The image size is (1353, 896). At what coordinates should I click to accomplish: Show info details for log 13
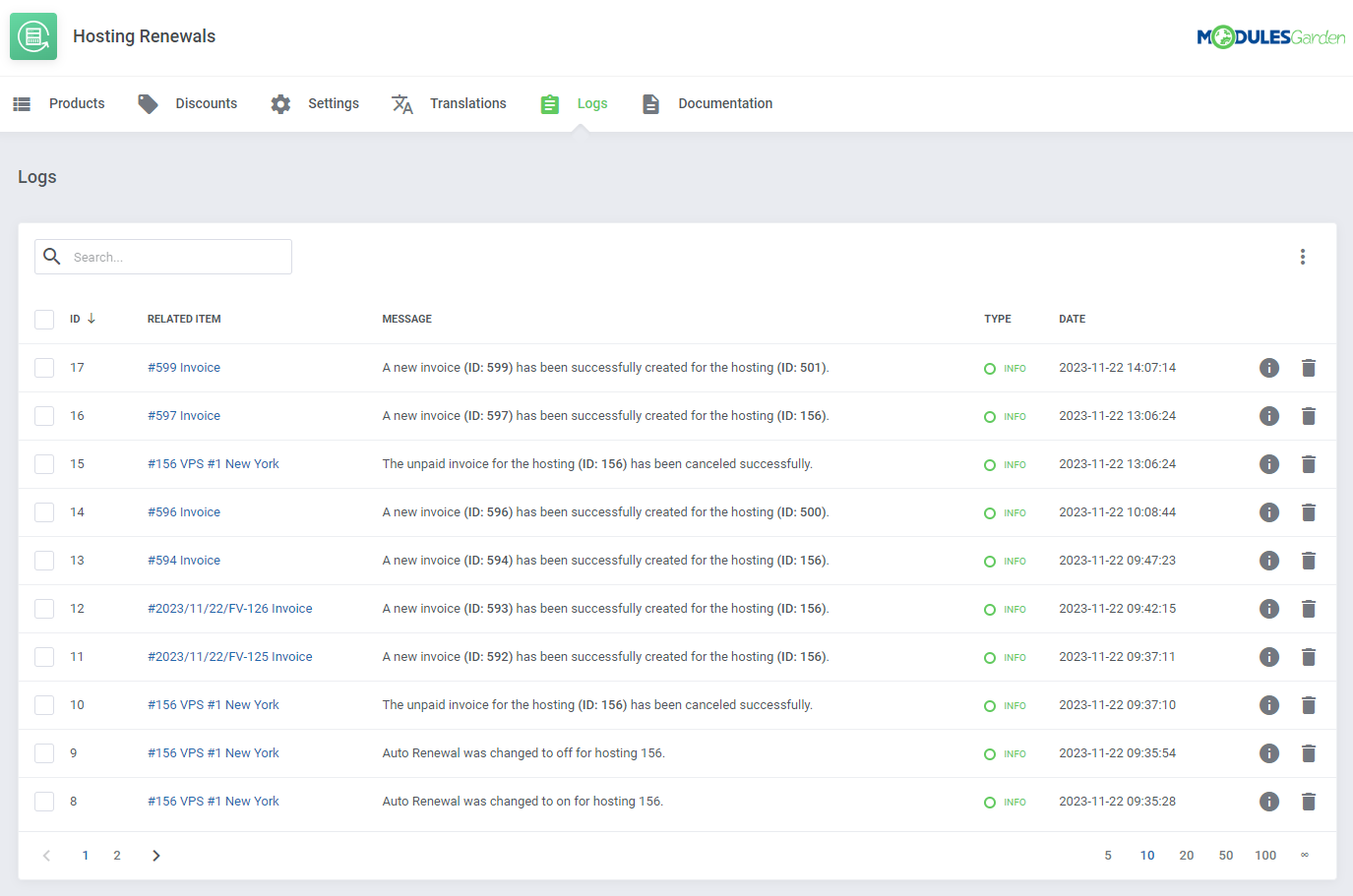(1269, 561)
